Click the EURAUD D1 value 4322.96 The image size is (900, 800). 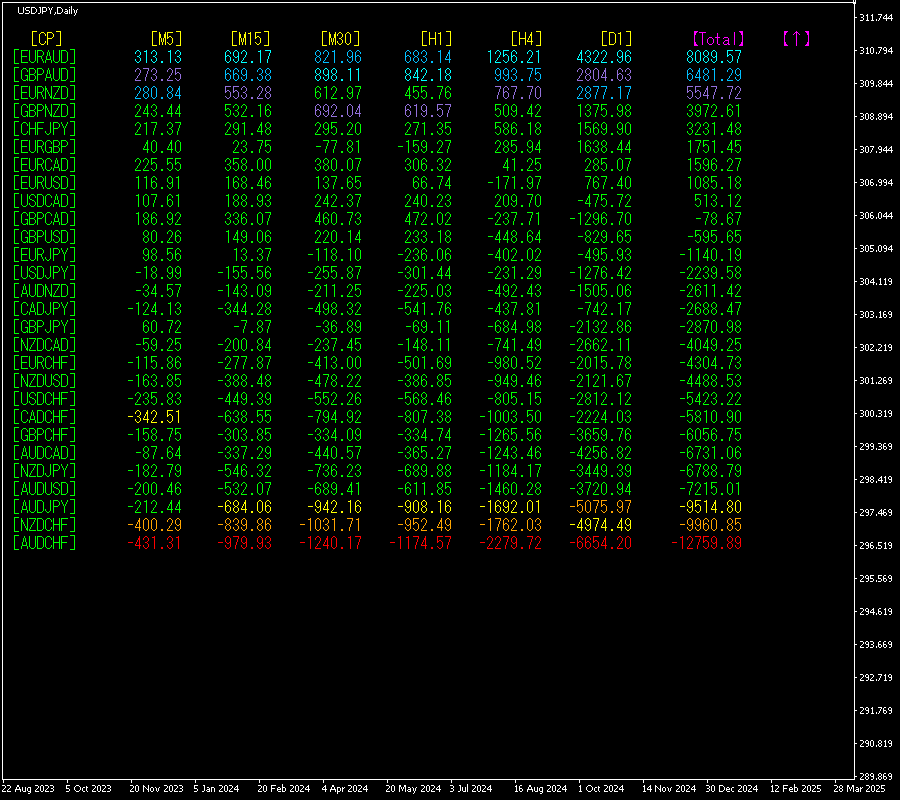pyautogui.click(x=604, y=57)
